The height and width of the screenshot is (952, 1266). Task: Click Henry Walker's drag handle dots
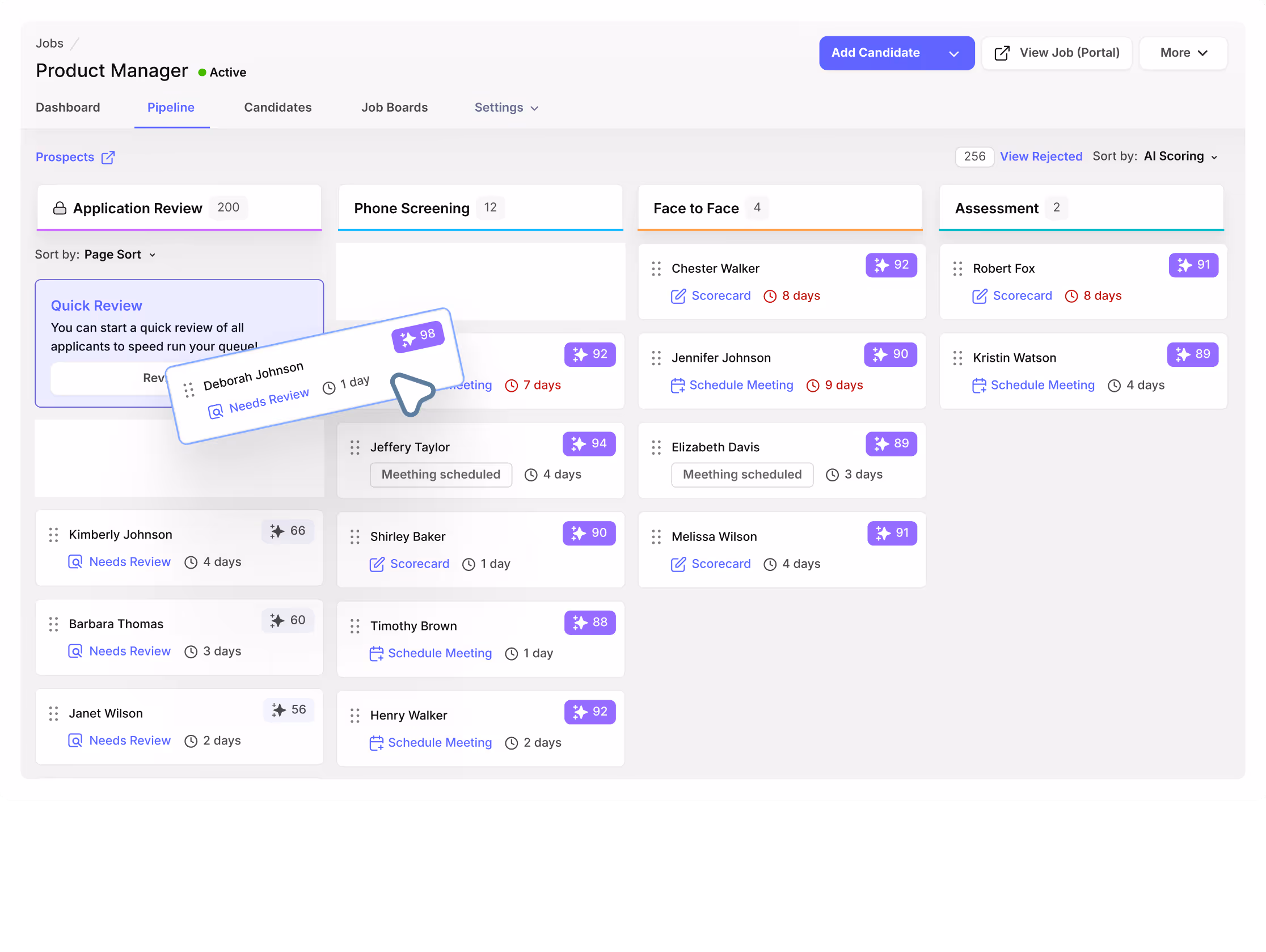coord(355,716)
